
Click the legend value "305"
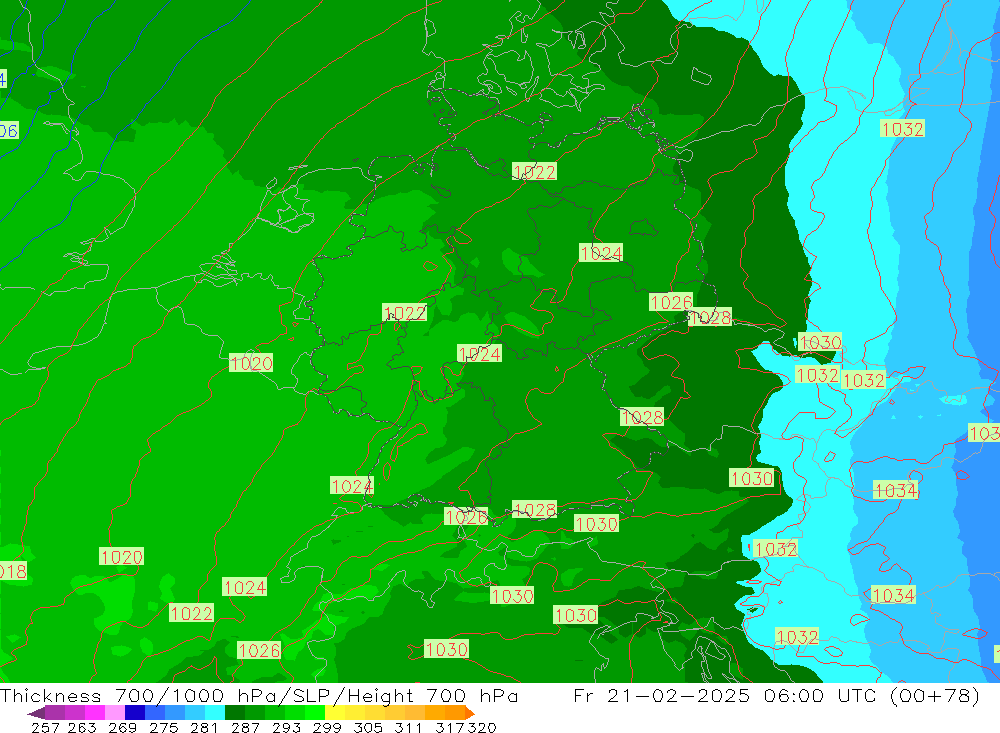[367, 727]
